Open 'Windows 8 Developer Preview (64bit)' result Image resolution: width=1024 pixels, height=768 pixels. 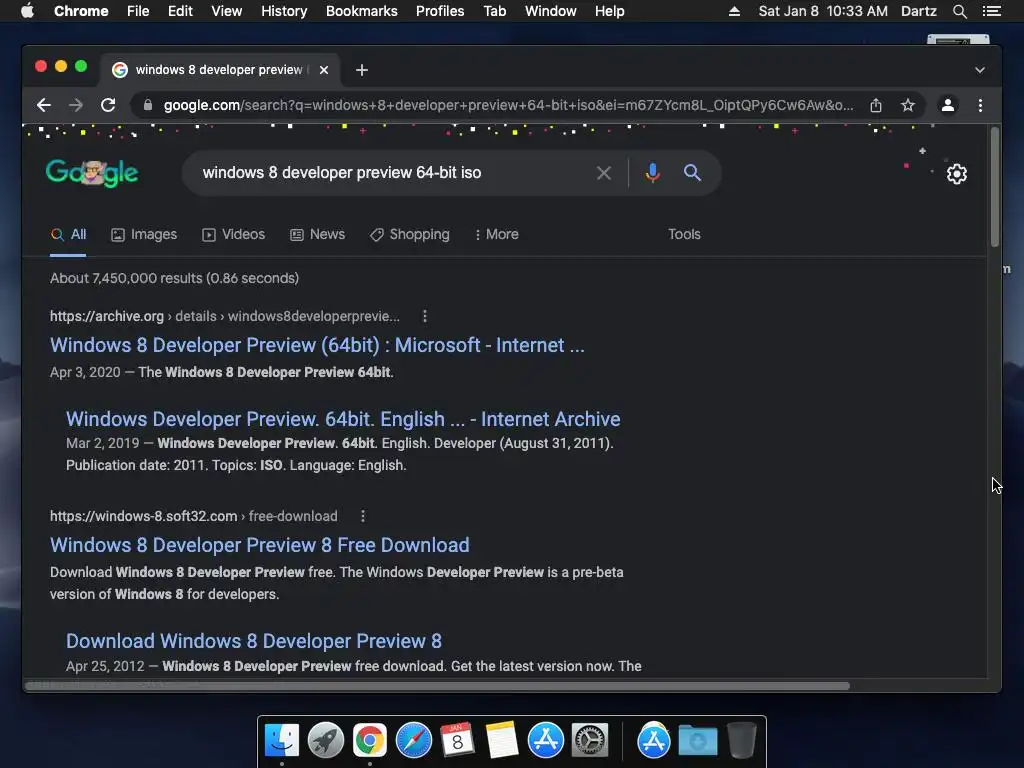tap(317, 345)
